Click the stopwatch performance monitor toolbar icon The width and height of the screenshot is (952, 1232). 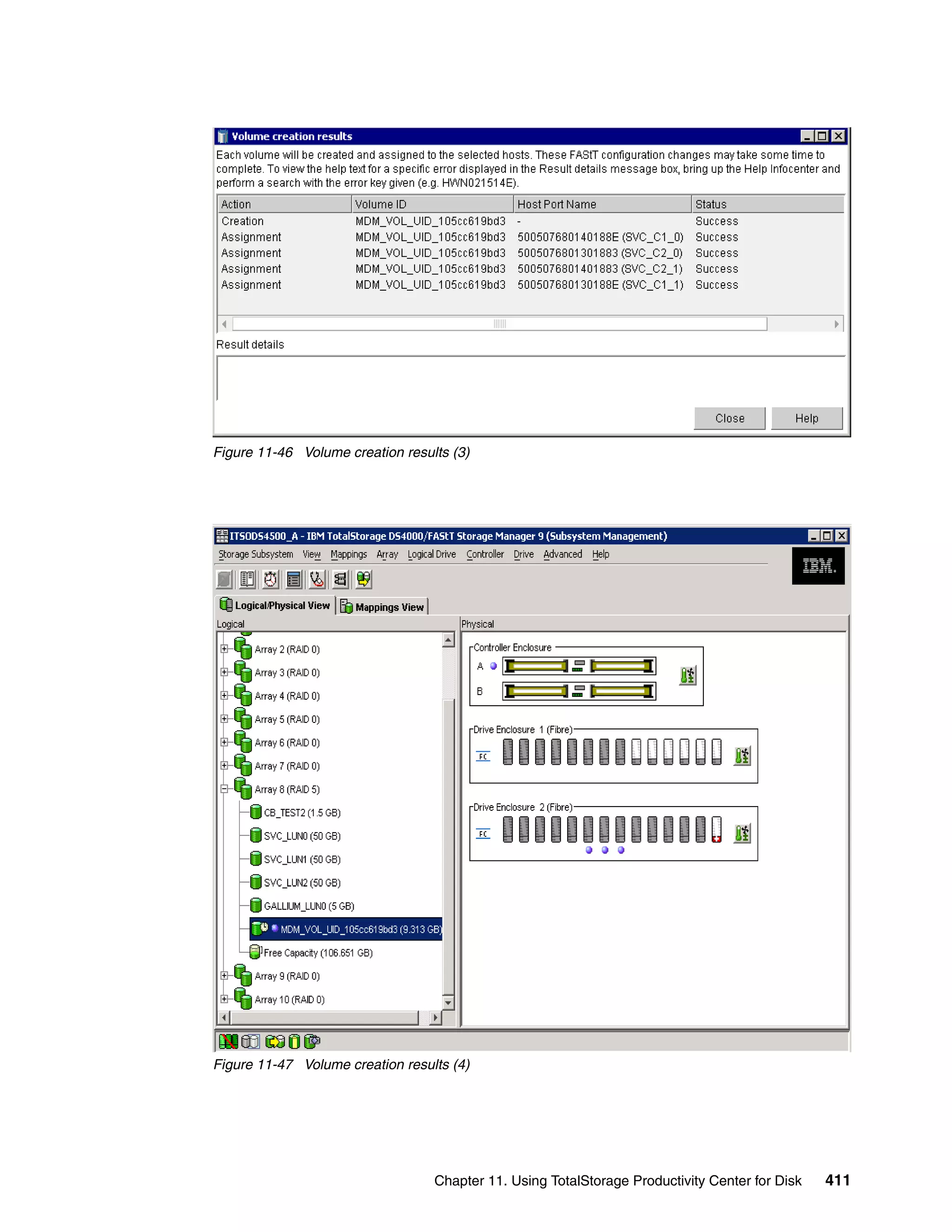tap(271, 579)
